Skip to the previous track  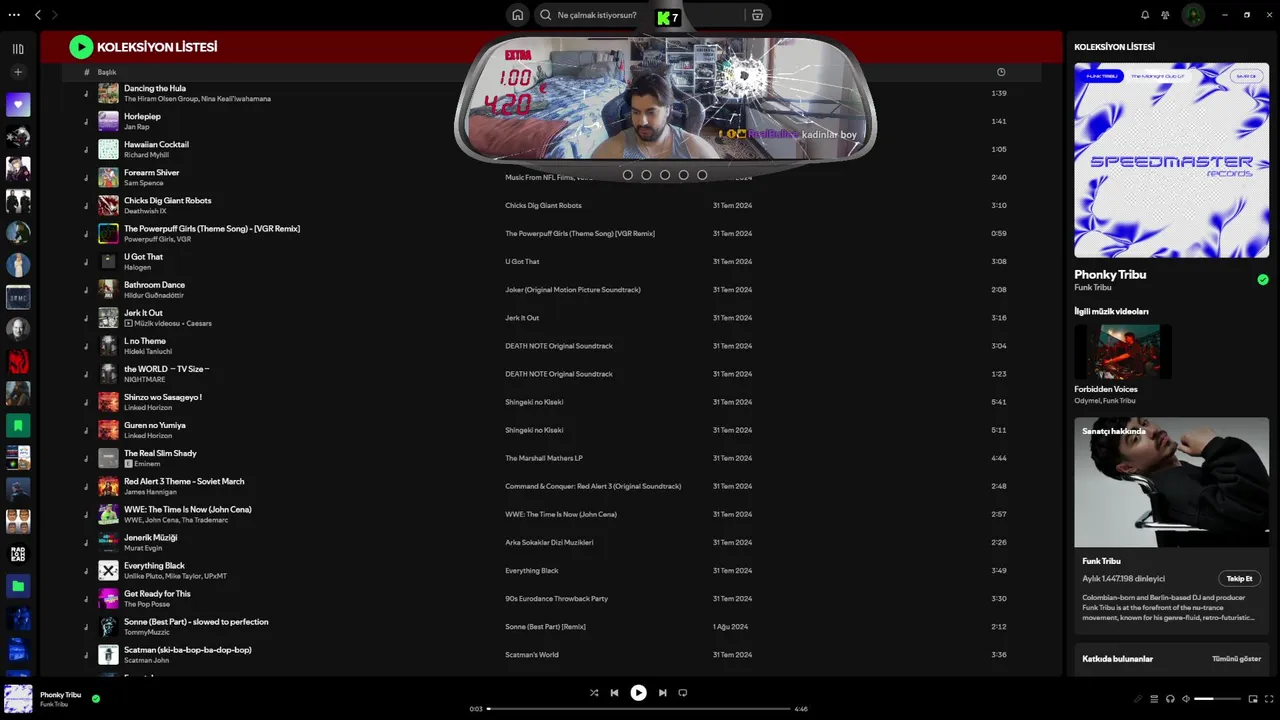[614, 692]
